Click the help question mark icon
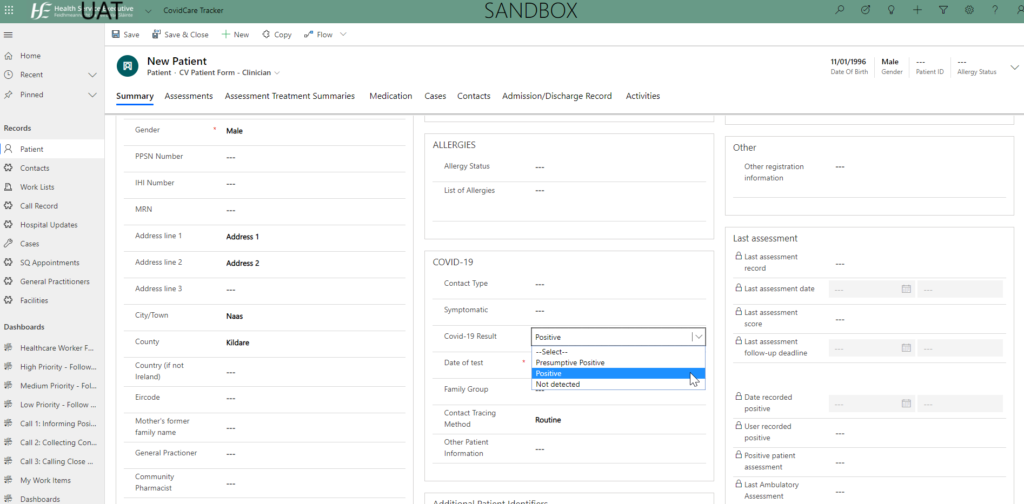 [995, 10]
